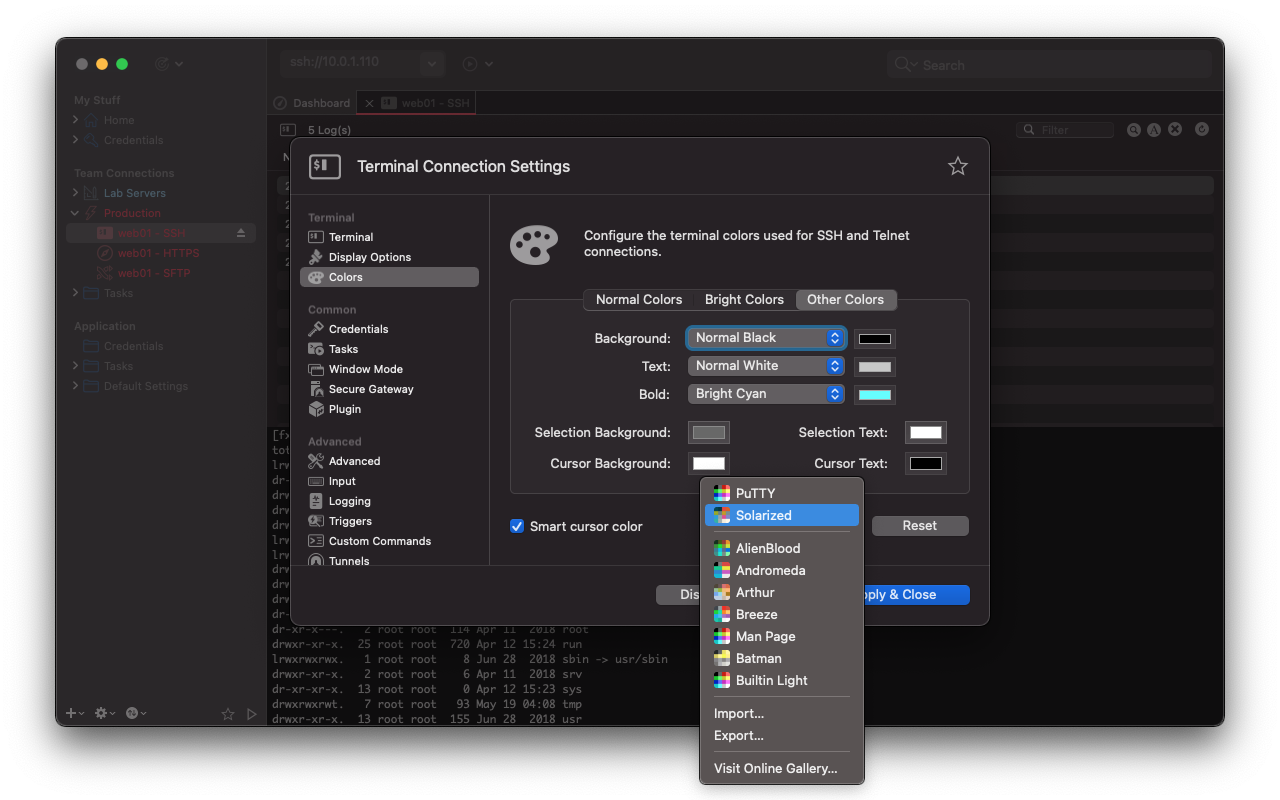The image size is (1280, 800).
Task: Choose Arthur color scheme
Action: point(782,592)
